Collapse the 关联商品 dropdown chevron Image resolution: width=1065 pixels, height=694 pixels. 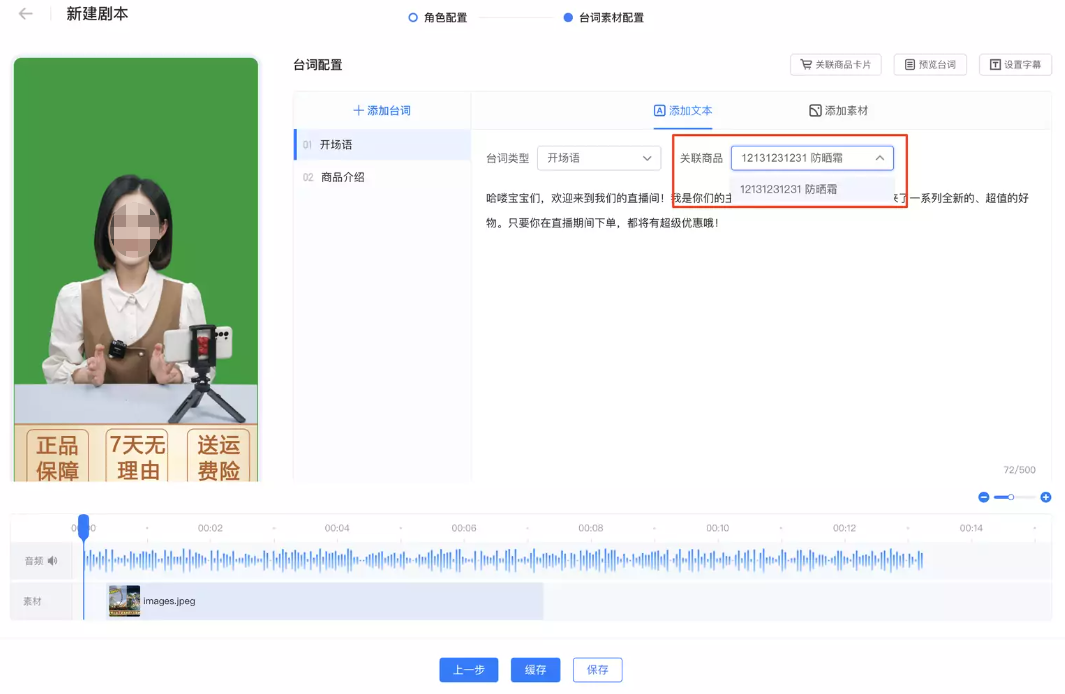click(x=880, y=157)
